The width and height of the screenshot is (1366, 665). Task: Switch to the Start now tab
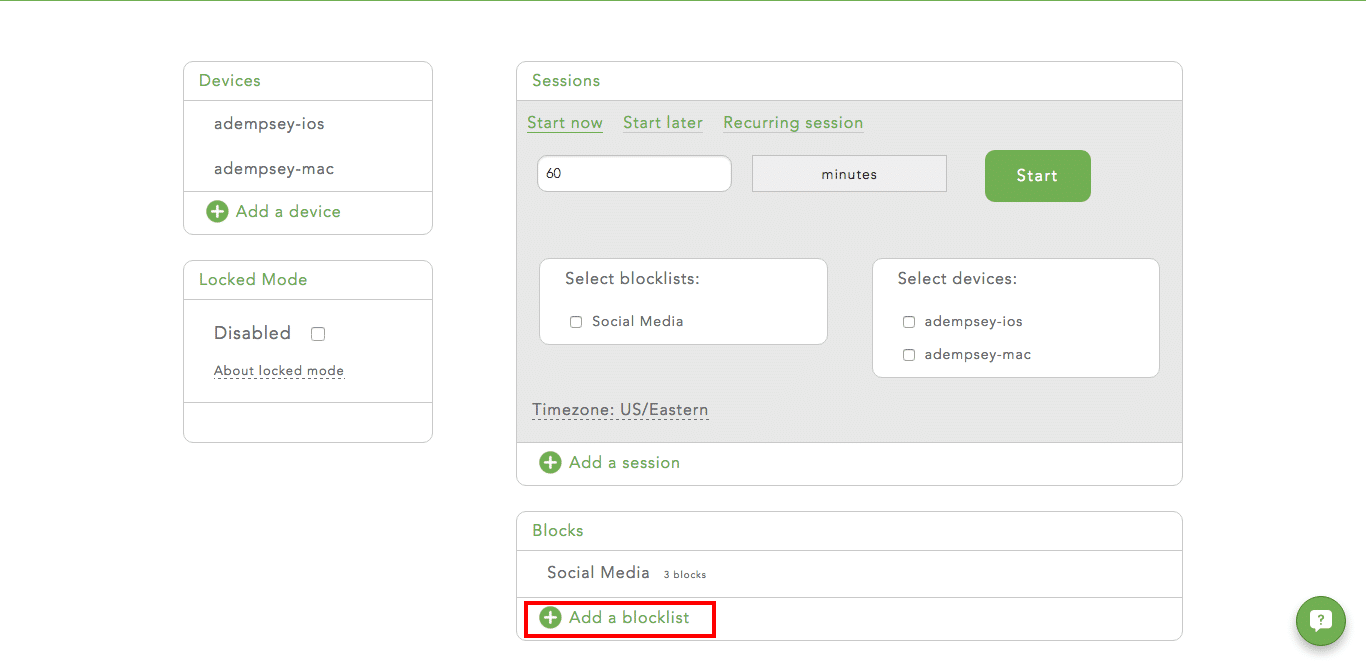(x=565, y=123)
